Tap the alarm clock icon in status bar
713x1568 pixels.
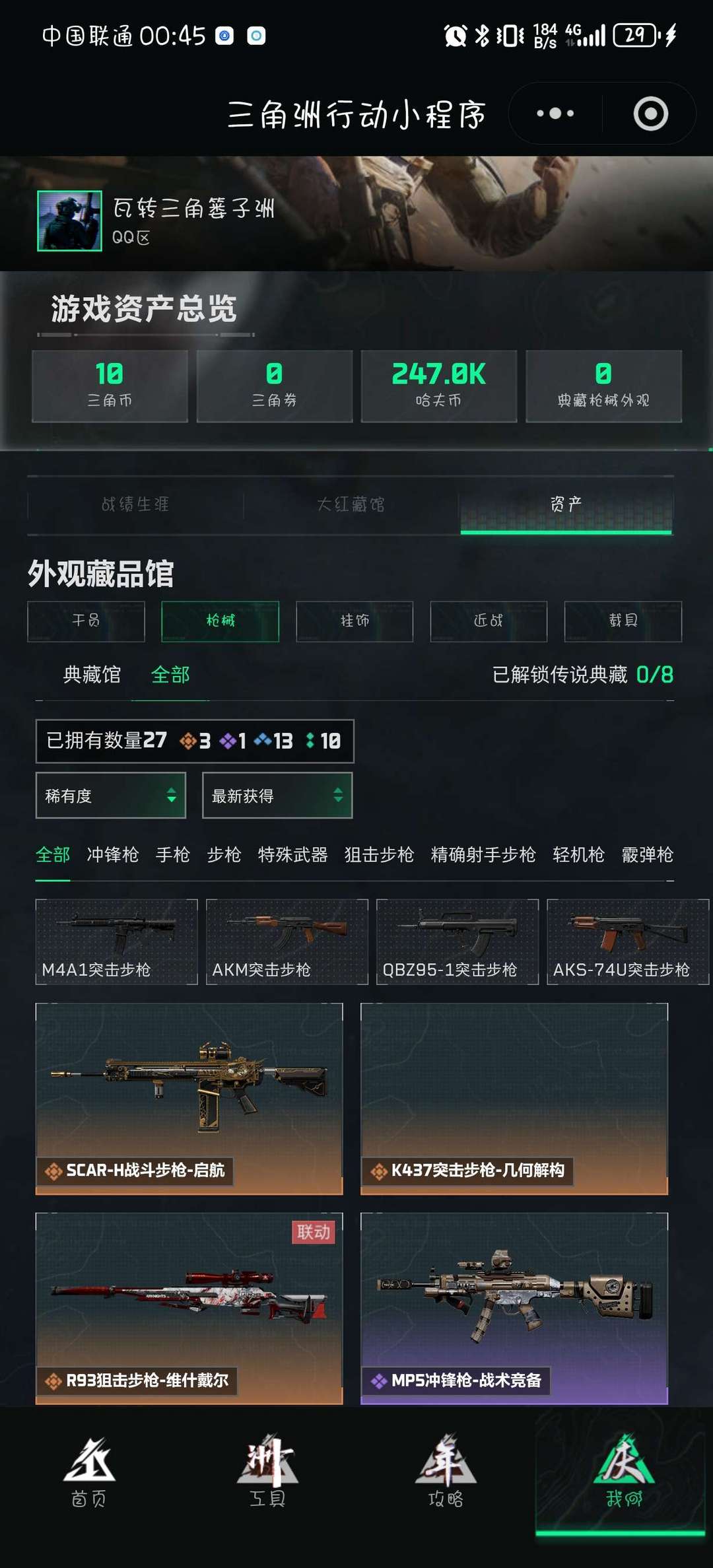pyautogui.click(x=456, y=36)
